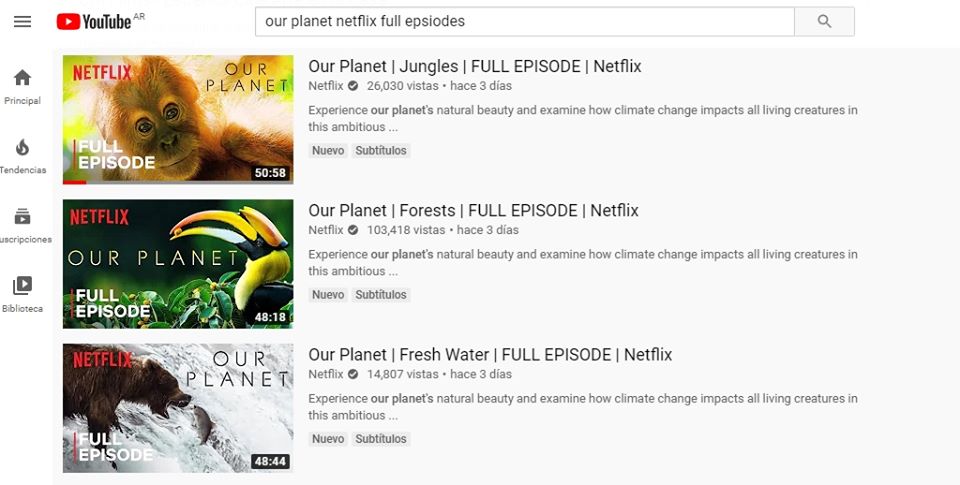
Task: Open Suscripciones sidebar icon
Action: 23,217
